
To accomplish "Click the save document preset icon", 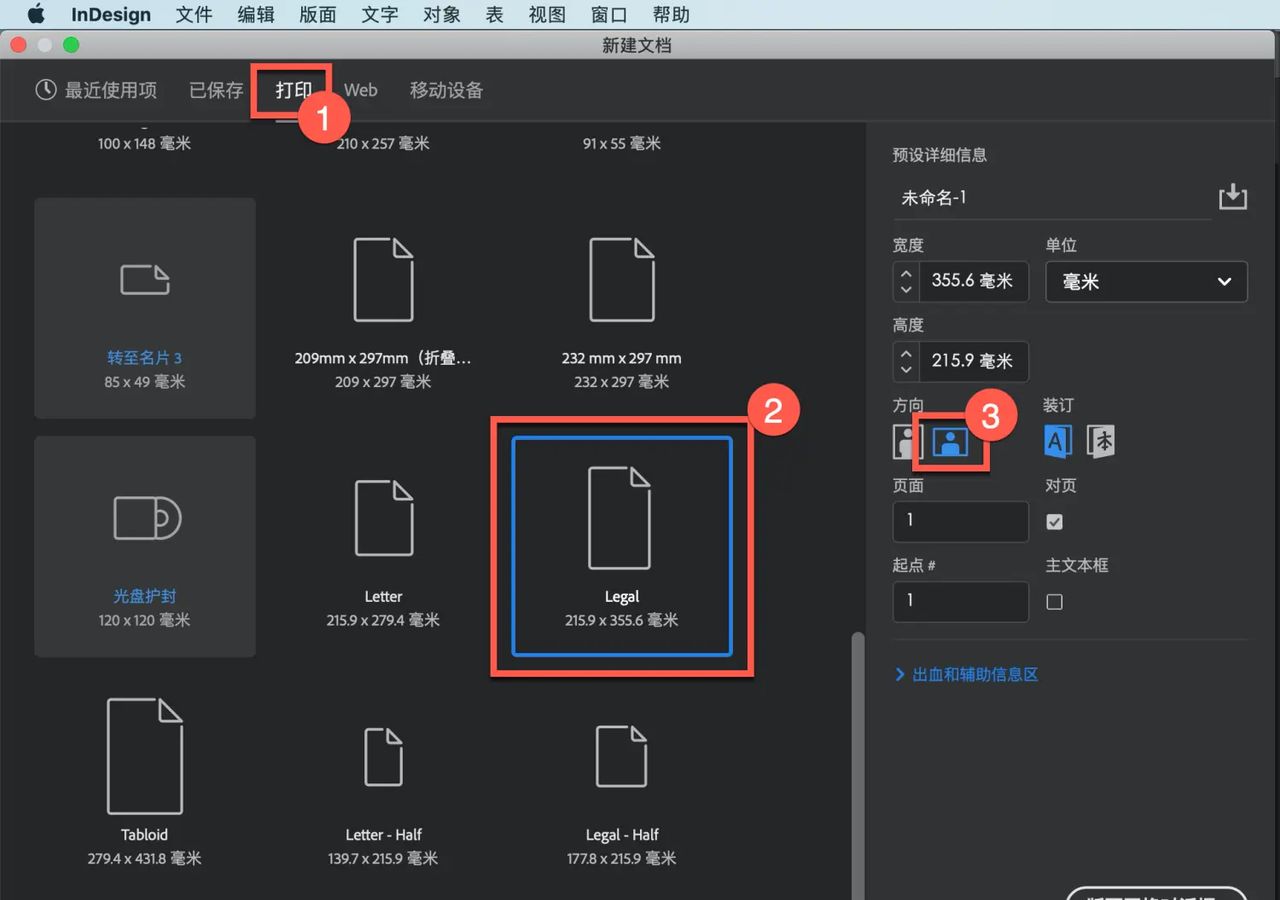I will point(1232,196).
